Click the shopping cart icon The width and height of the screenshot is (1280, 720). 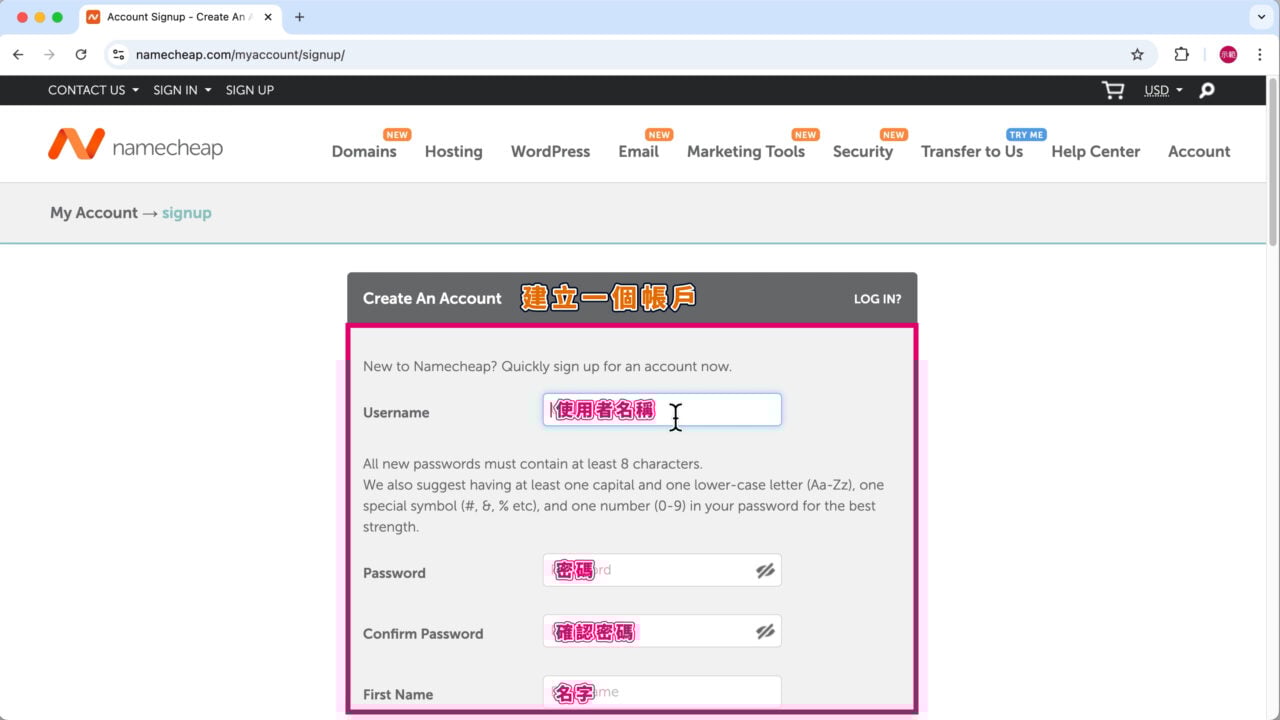point(1112,90)
